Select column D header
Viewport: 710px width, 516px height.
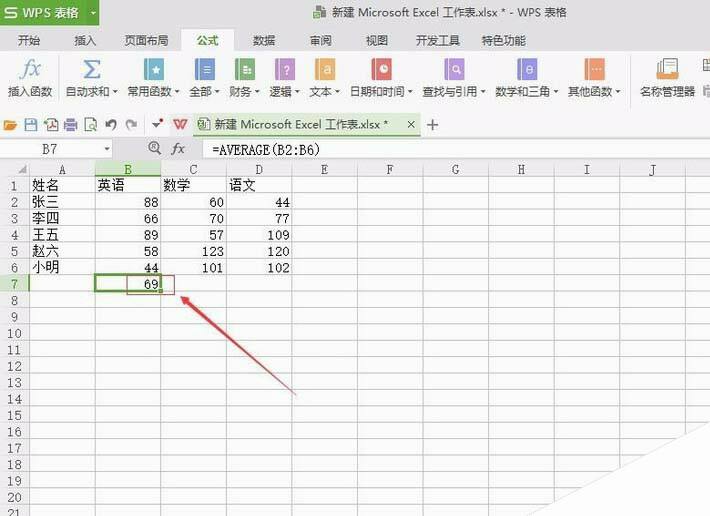pos(259,170)
